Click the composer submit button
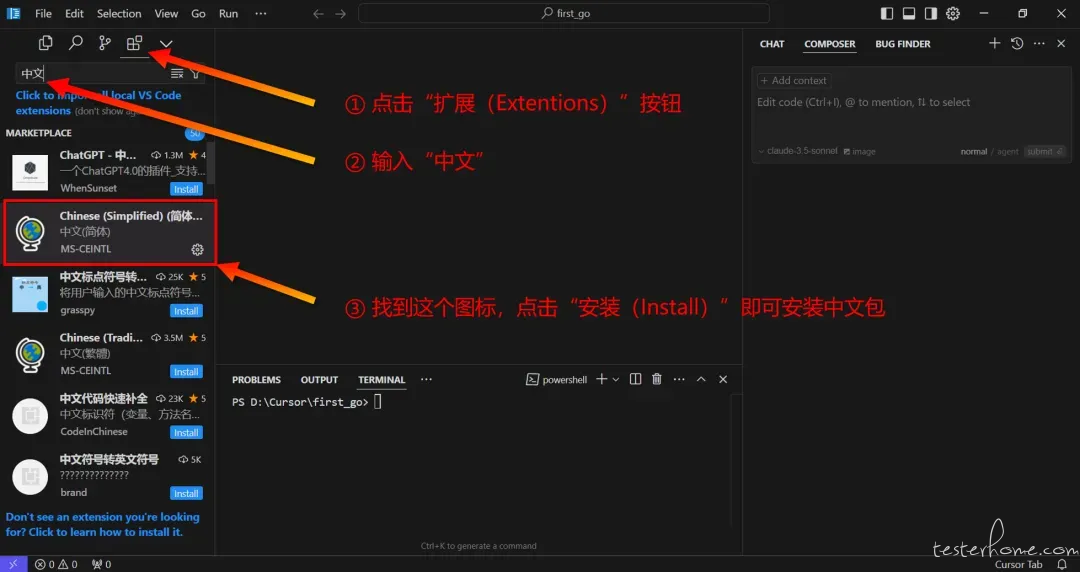The width and height of the screenshot is (1080, 572). point(1044,152)
